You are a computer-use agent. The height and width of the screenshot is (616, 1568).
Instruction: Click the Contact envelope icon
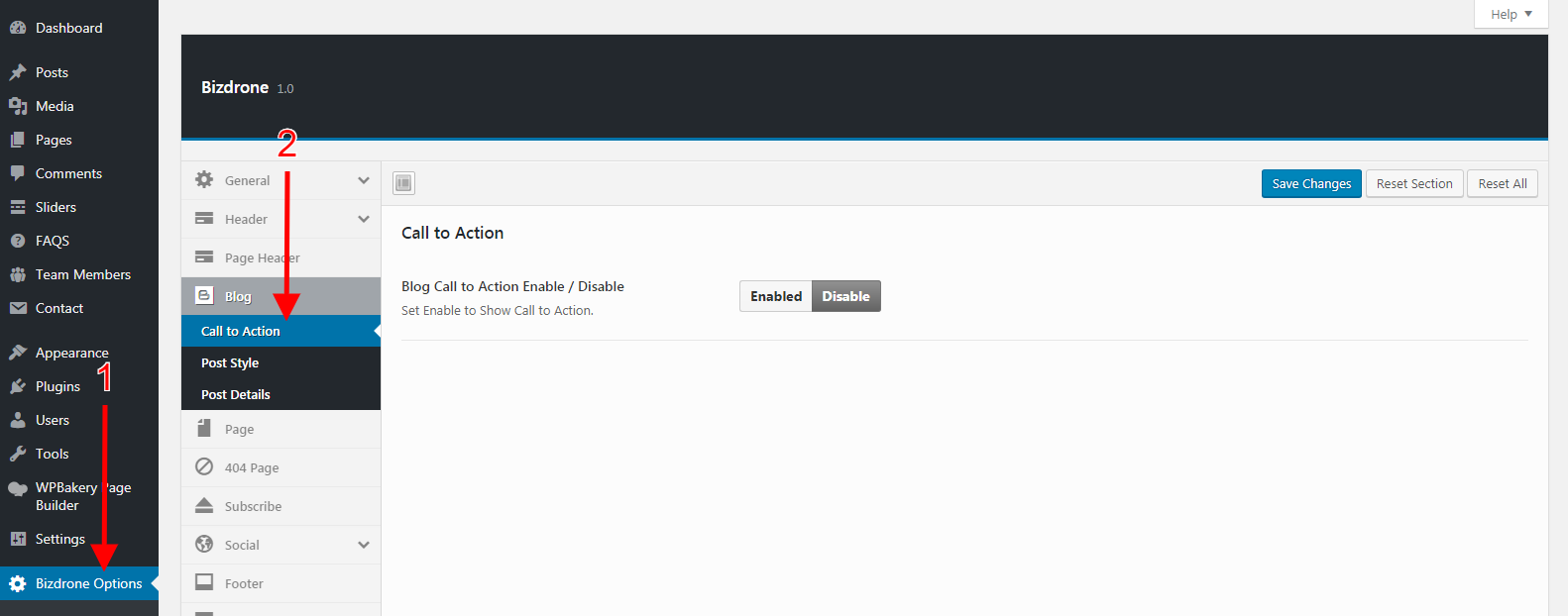pyautogui.click(x=18, y=308)
